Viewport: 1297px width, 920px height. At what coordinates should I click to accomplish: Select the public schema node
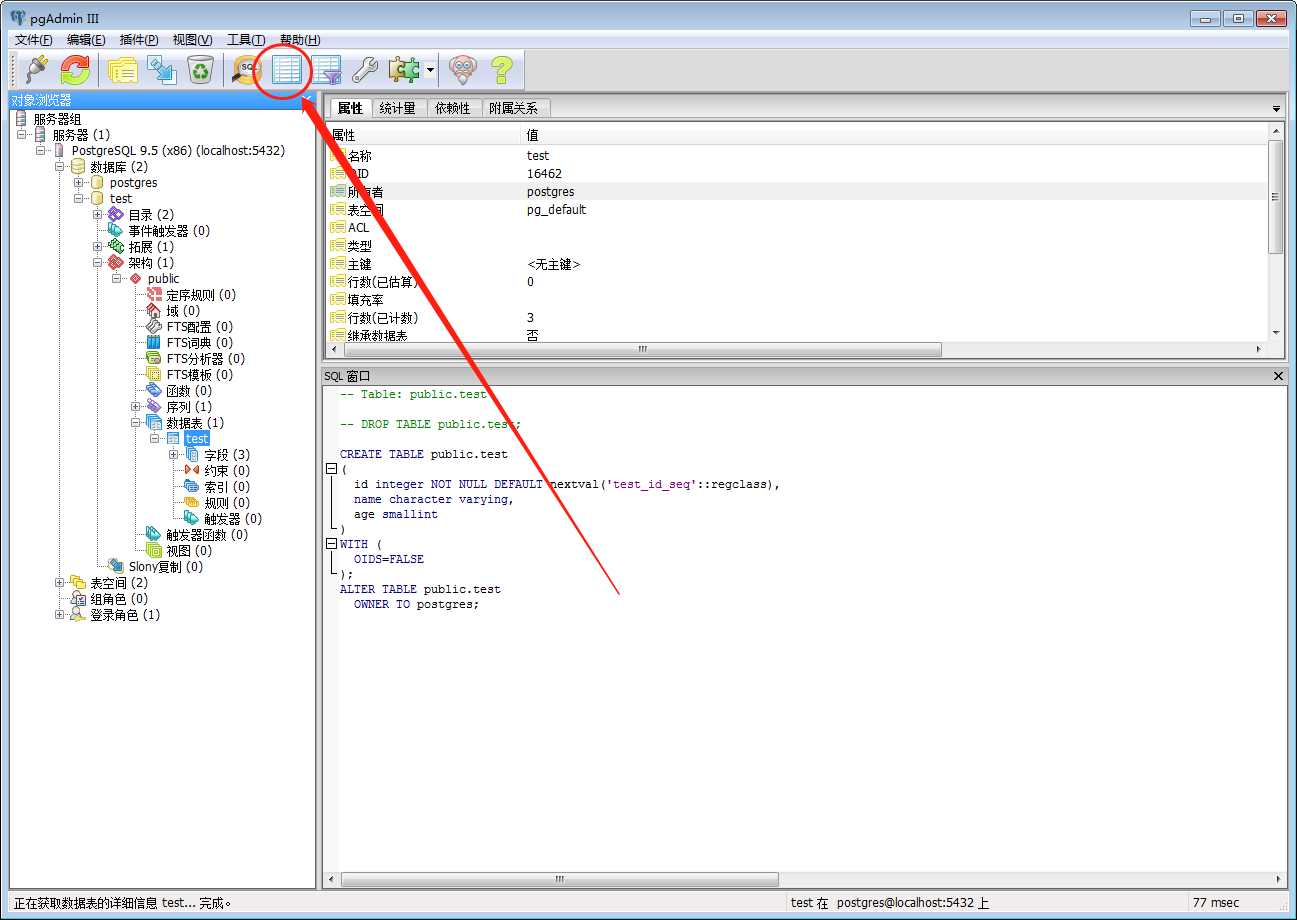163,279
